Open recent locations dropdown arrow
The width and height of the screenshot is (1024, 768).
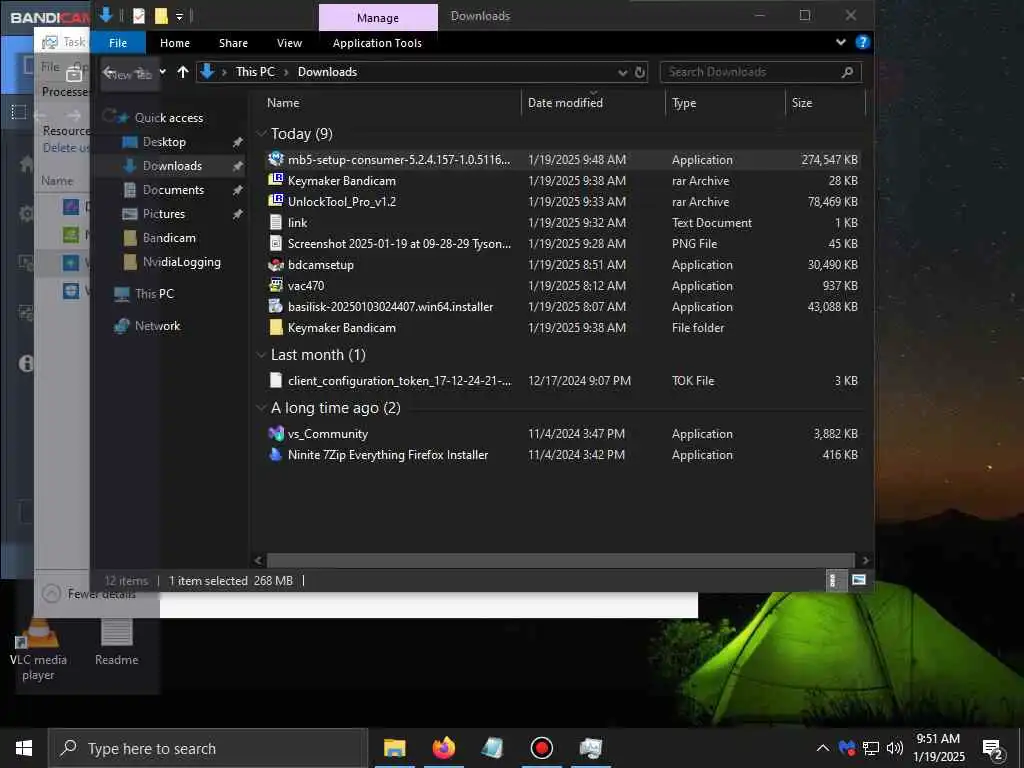163,72
